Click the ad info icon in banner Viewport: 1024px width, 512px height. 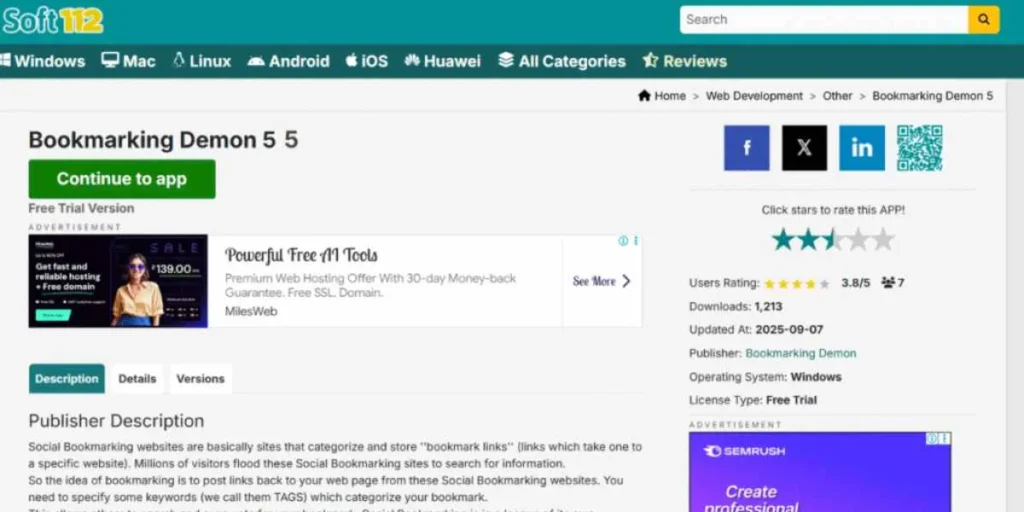tap(623, 241)
